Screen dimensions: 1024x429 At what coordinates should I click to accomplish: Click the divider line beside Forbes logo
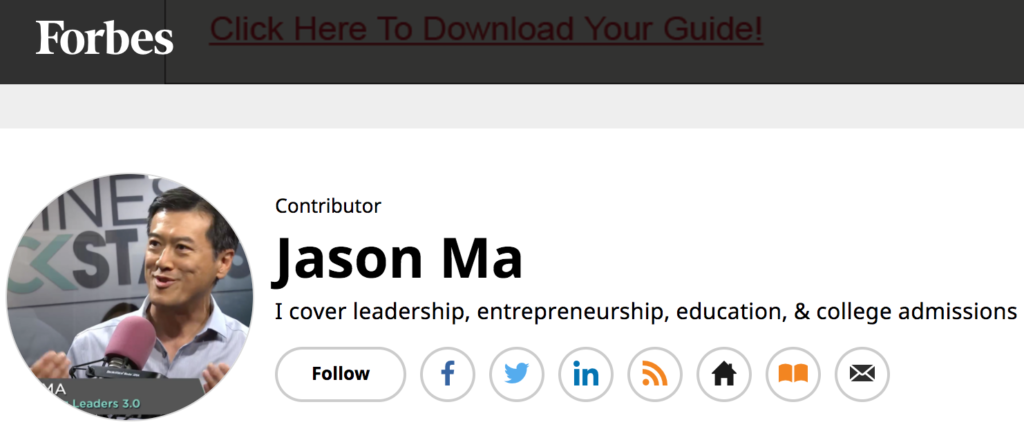(165, 42)
